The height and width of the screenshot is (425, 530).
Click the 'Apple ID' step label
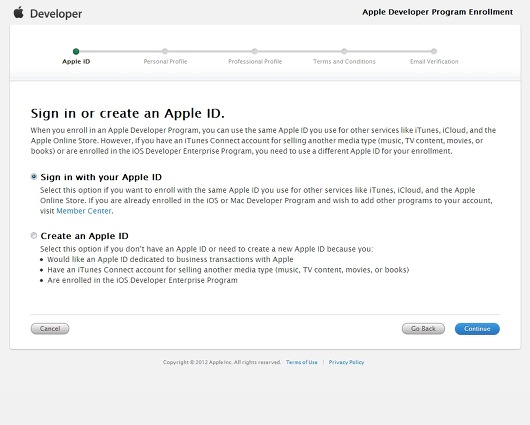(x=76, y=62)
